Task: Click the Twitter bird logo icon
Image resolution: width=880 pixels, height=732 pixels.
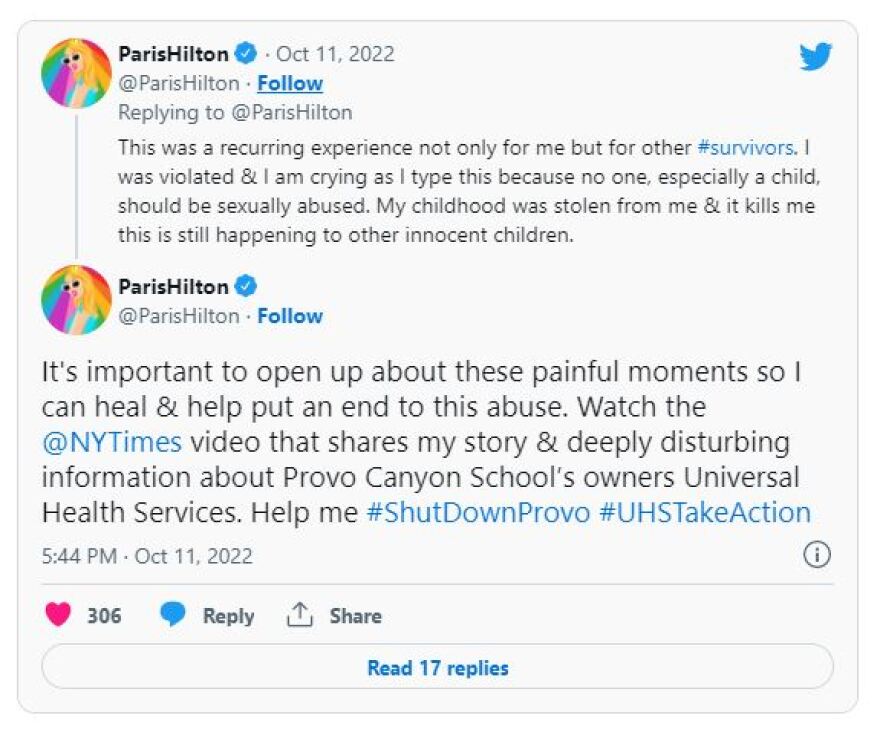Action: click(x=815, y=57)
